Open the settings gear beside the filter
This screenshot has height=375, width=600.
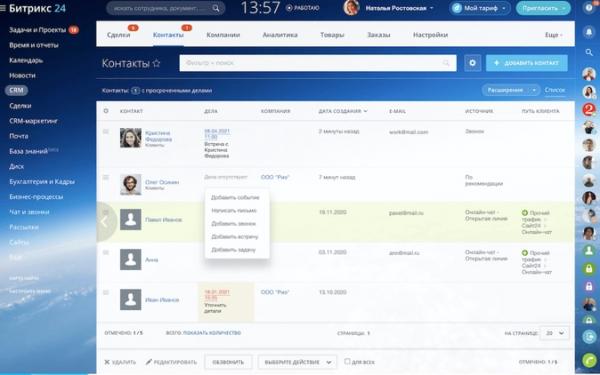click(x=473, y=63)
